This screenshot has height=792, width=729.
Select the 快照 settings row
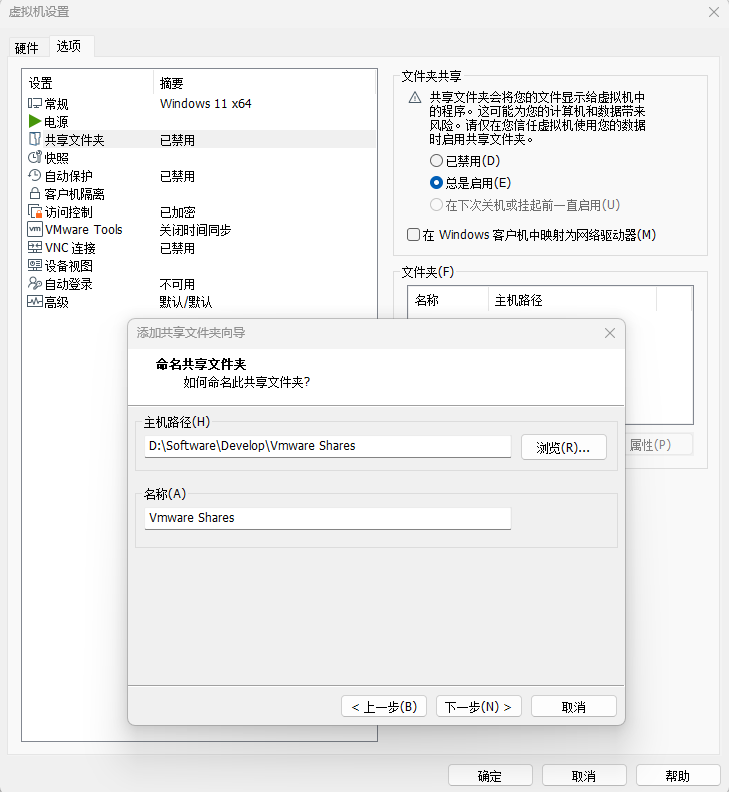click(199, 158)
